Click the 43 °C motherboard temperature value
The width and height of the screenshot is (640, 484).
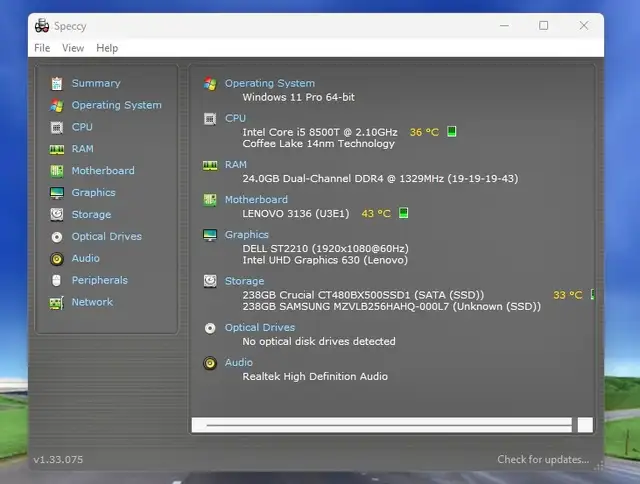coord(376,213)
